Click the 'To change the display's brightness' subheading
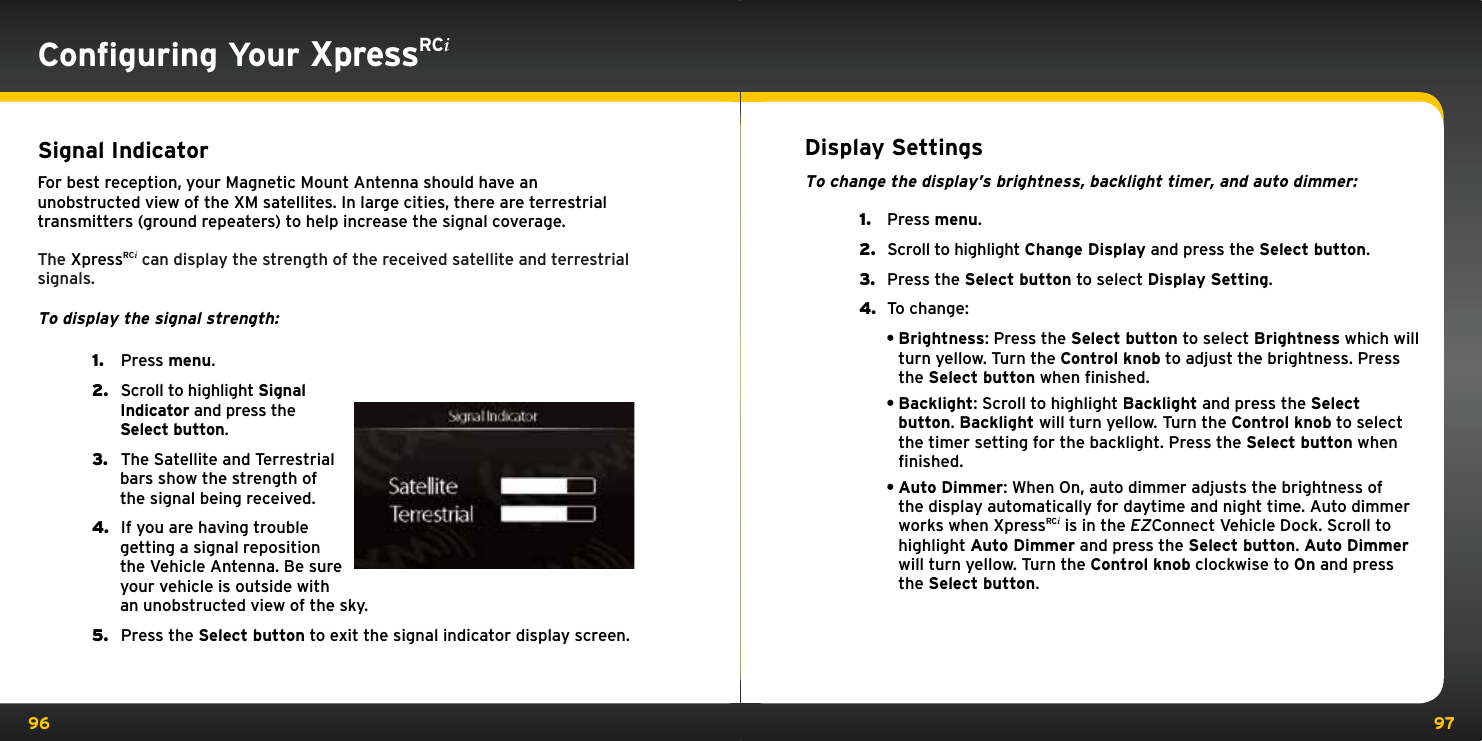 pos(1081,182)
